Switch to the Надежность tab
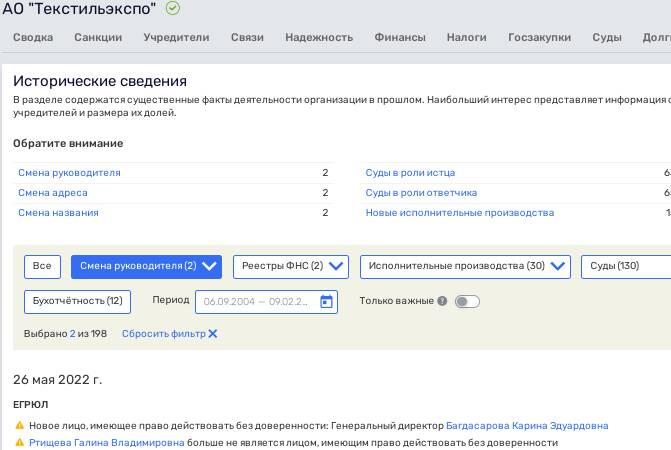 coord(319,38)
